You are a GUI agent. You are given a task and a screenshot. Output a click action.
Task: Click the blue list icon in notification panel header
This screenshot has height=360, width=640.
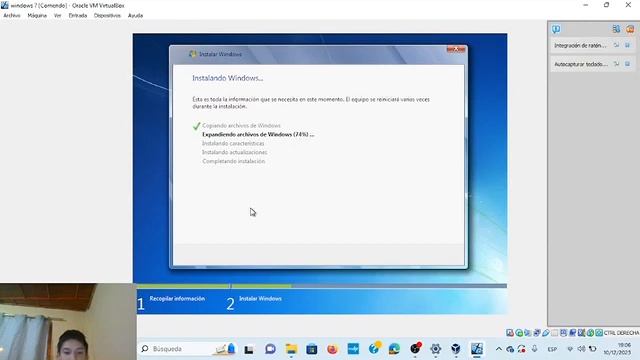click(616, 29)
